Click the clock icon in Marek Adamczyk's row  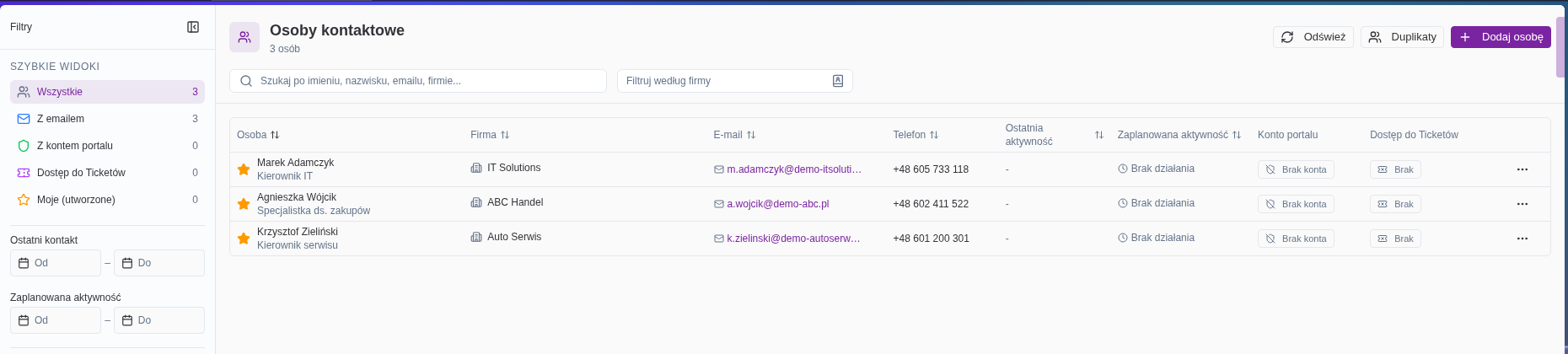[x=1123, y=169]
